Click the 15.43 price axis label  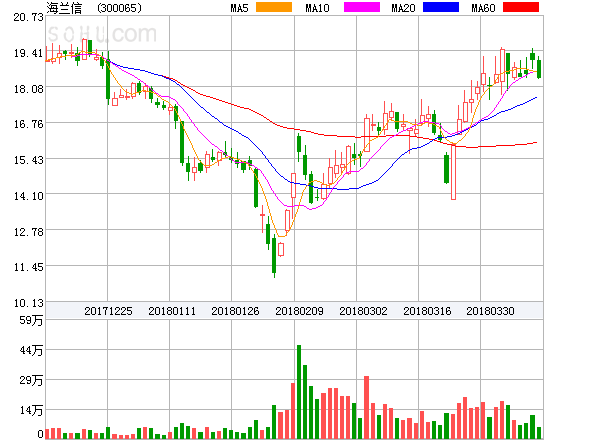28,160
